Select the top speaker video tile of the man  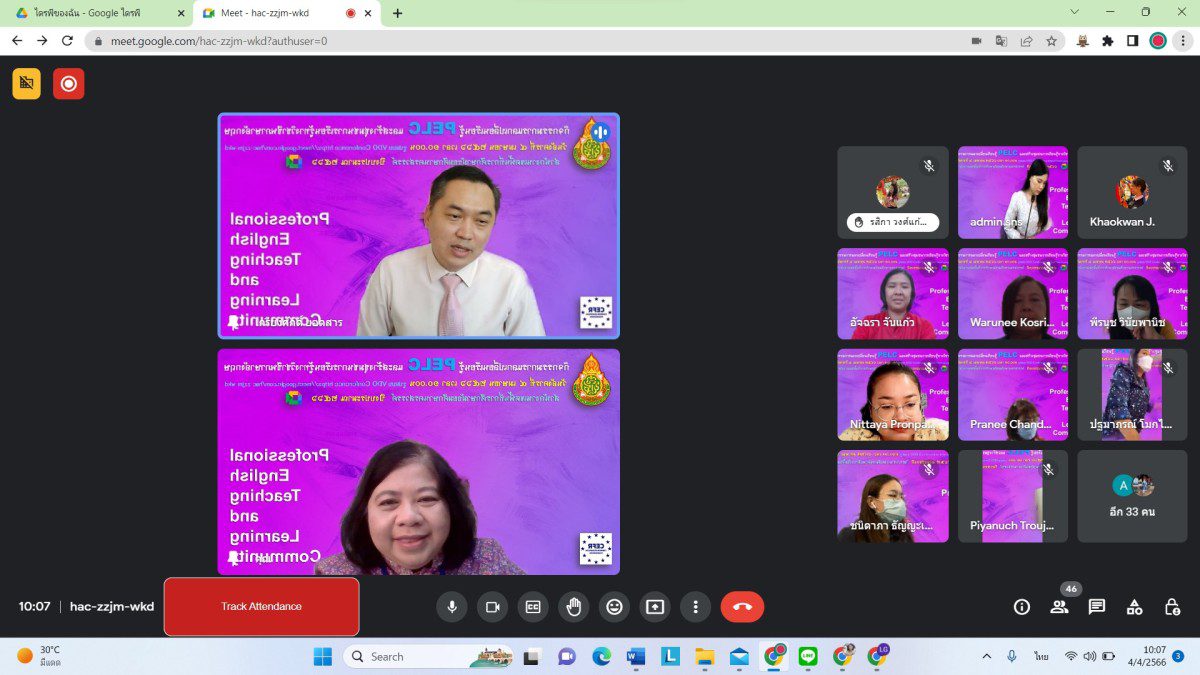[x=419, y=225]
